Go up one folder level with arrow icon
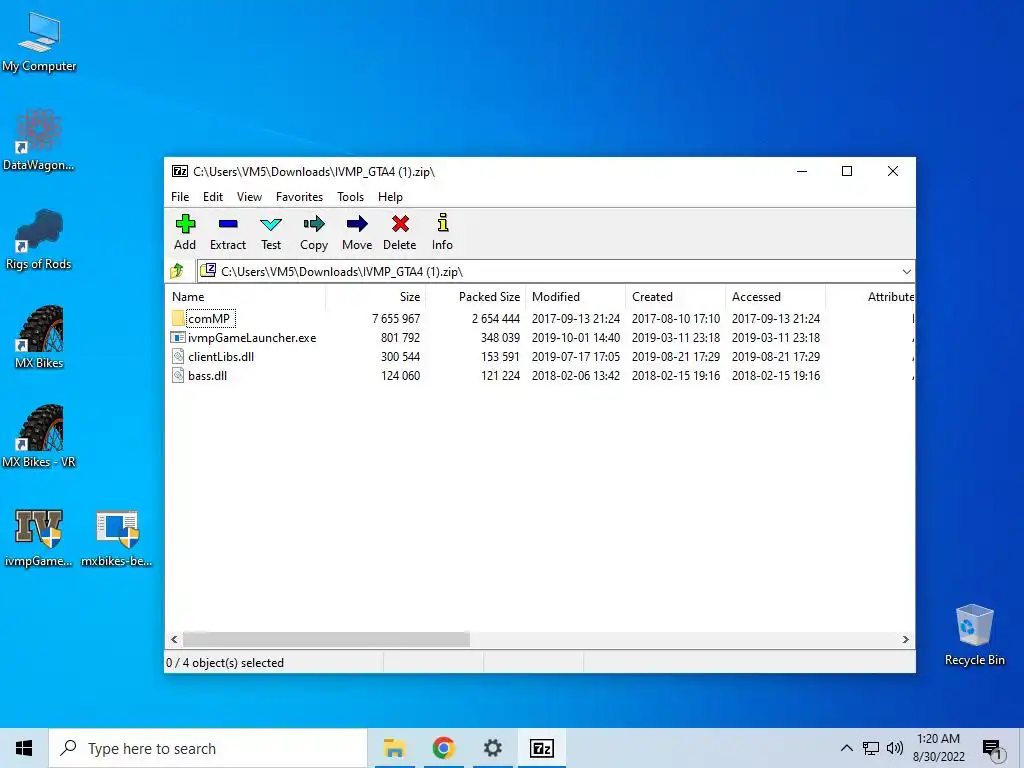Image resolution: width=1024 pixels, height=768 pixels. coord(177,271)
